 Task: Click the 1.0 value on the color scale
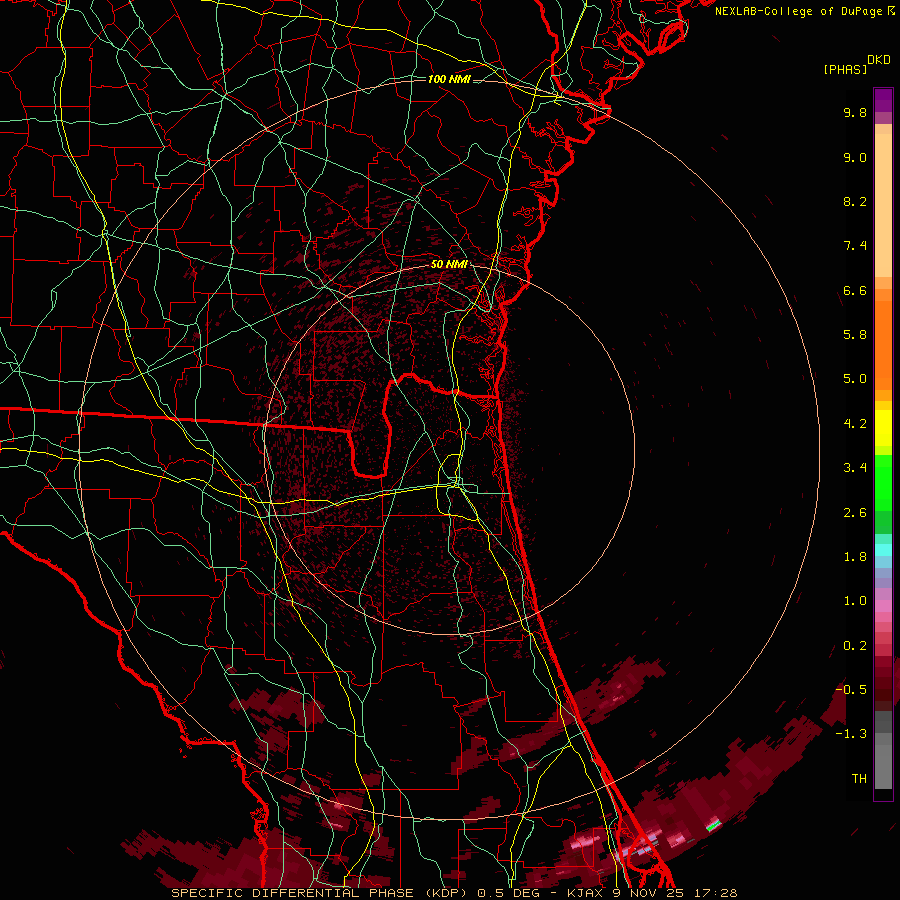tap(855, 601)
